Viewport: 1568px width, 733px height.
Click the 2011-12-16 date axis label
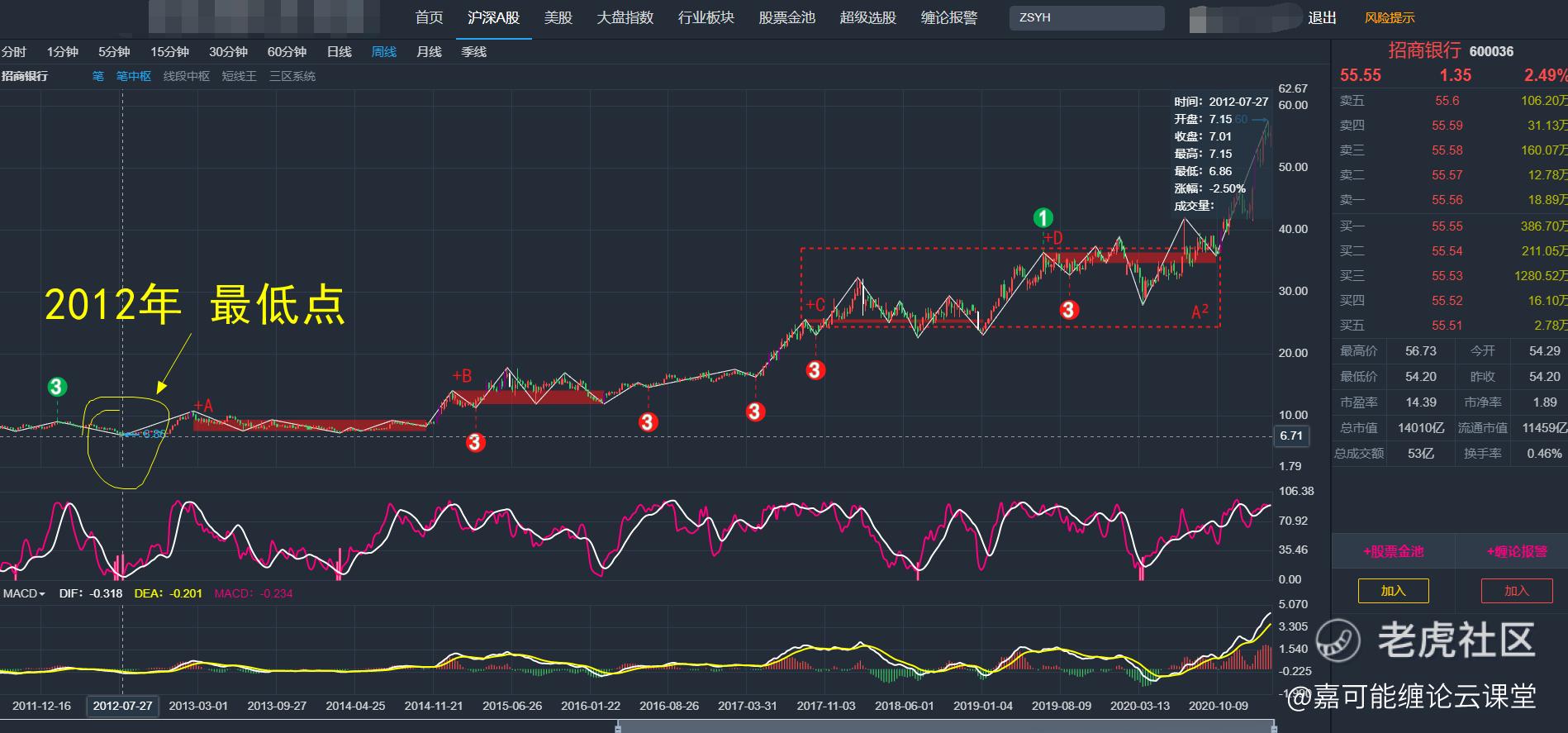point(41,706)
